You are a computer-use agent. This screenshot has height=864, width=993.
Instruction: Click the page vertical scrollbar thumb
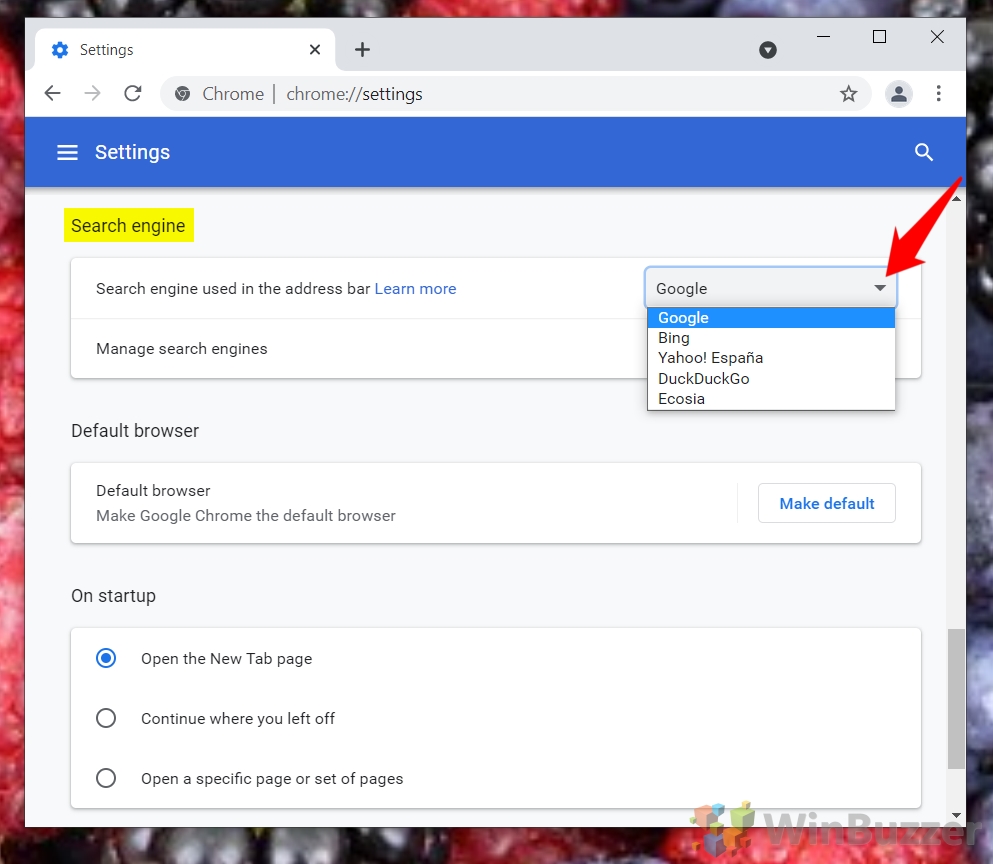(956, 699)
